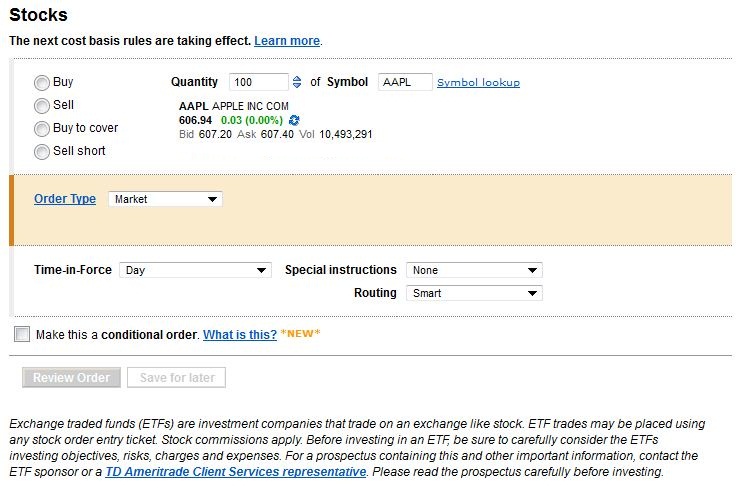744x499 pixels.
Task: Click the last price 606.94
Action: coord(195,120)
